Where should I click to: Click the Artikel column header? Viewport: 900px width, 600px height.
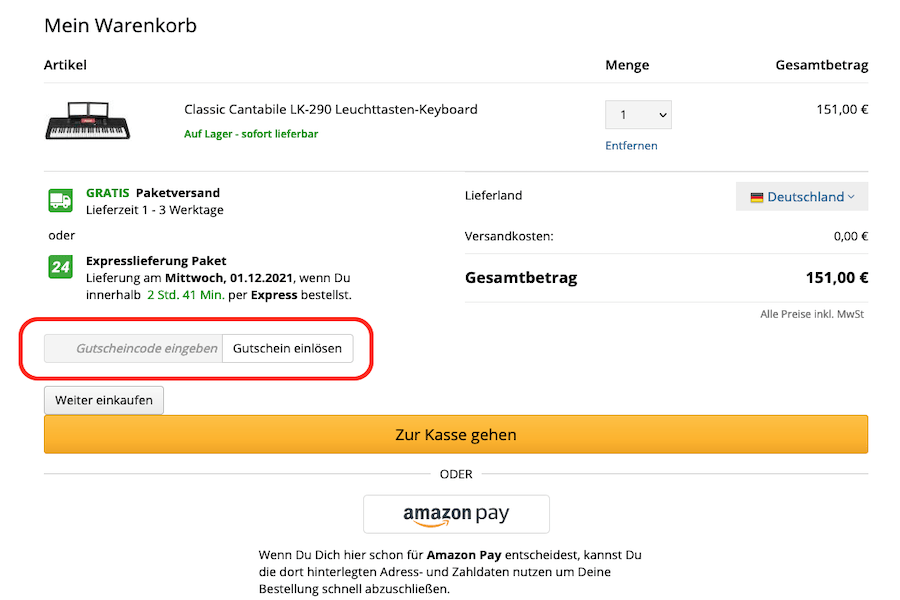pos(62,65)
